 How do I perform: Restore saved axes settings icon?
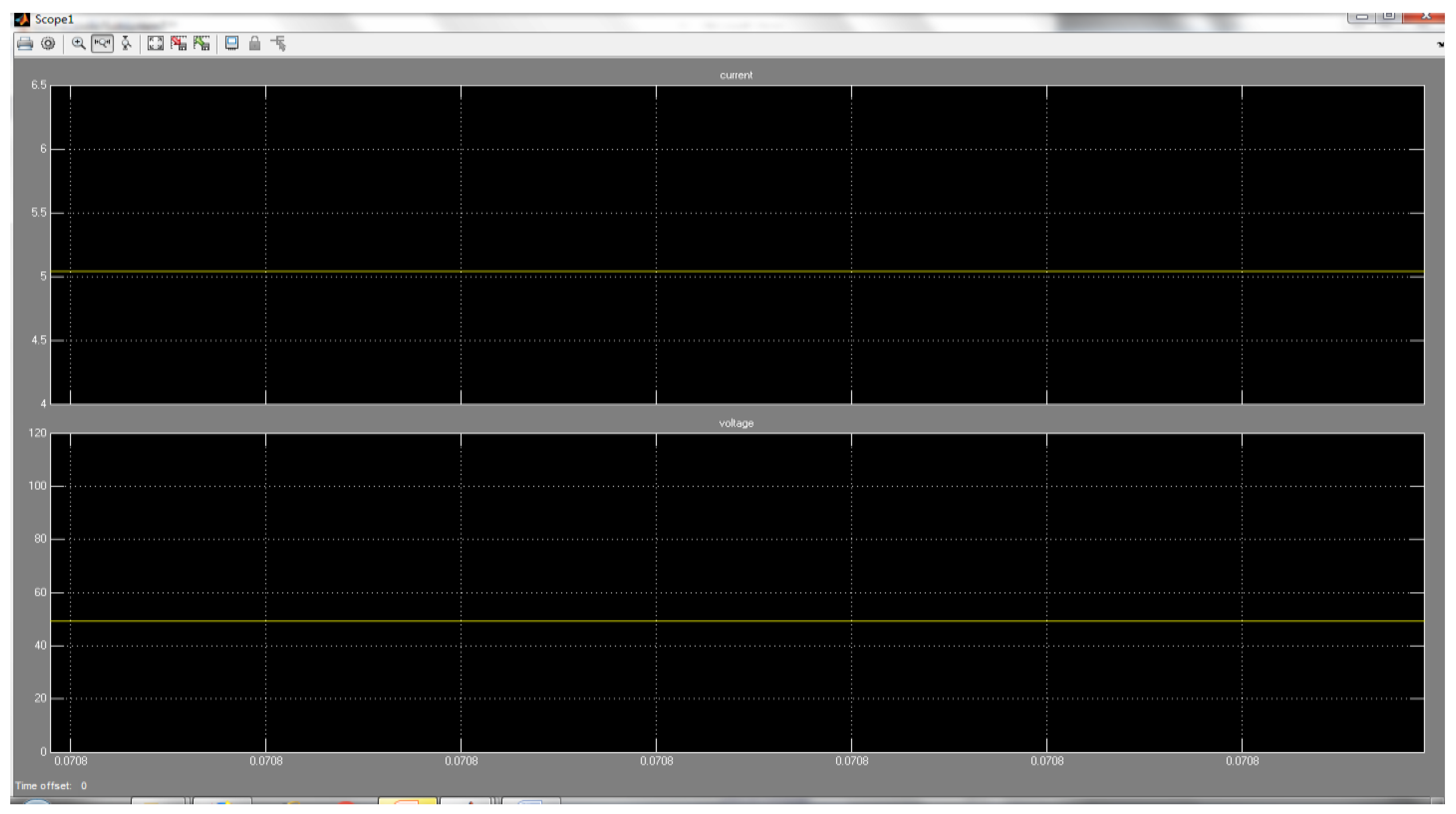(x=202, y=43)
